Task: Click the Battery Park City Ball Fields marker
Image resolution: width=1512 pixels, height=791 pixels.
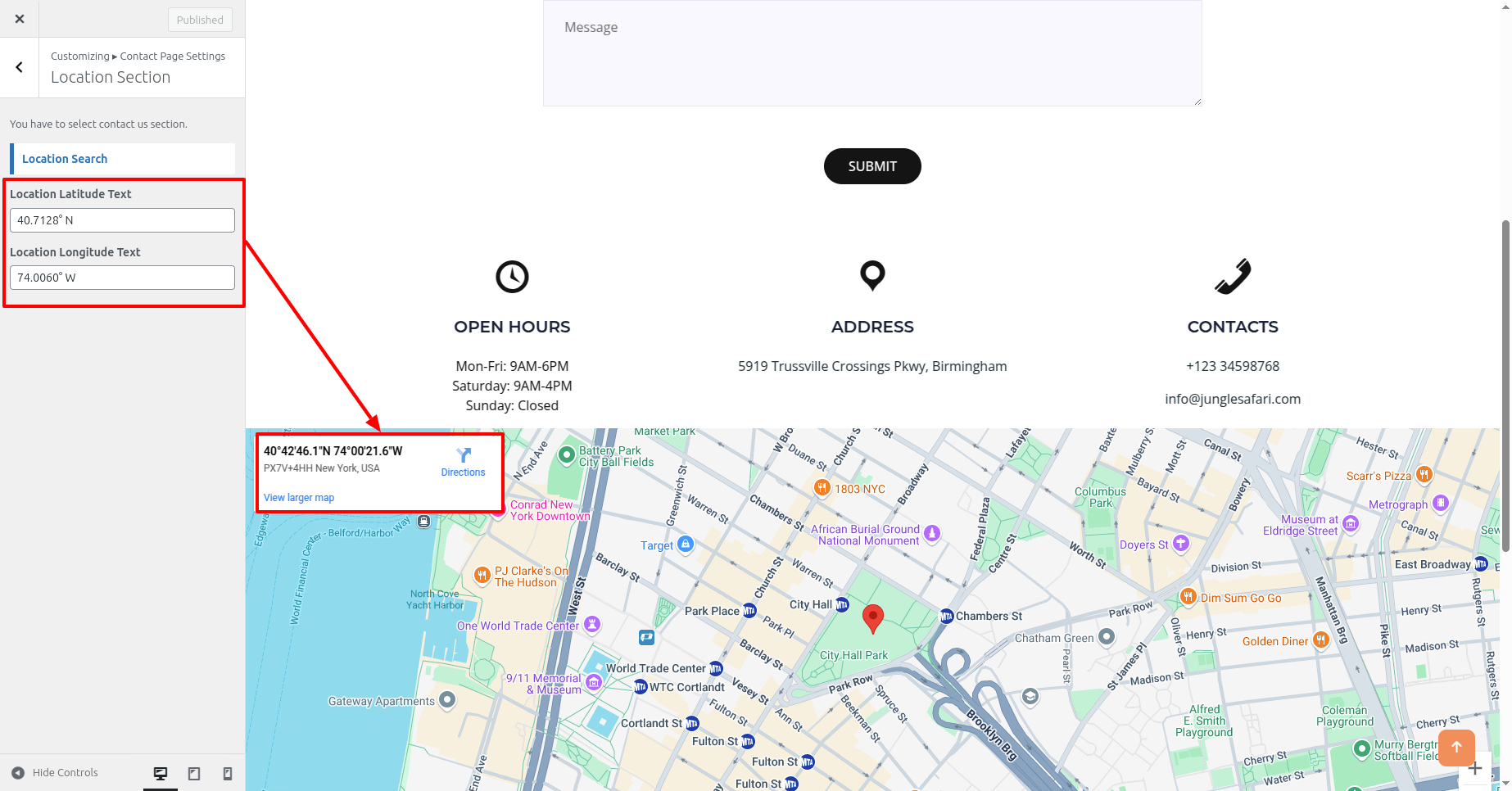Action: point(566,455)
